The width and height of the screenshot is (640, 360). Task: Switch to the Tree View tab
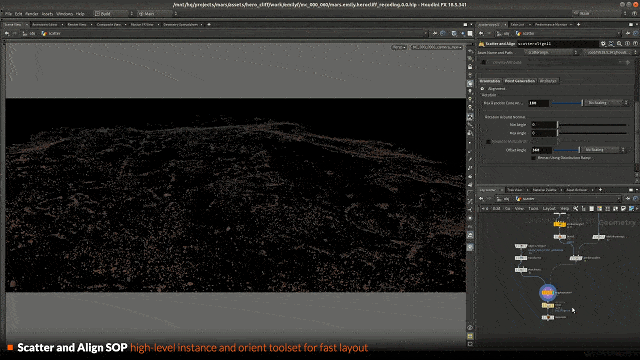(x=515, y=190)
